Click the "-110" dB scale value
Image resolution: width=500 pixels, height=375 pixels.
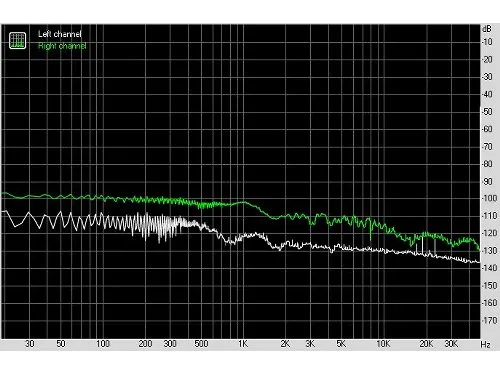tap(489, 216)
